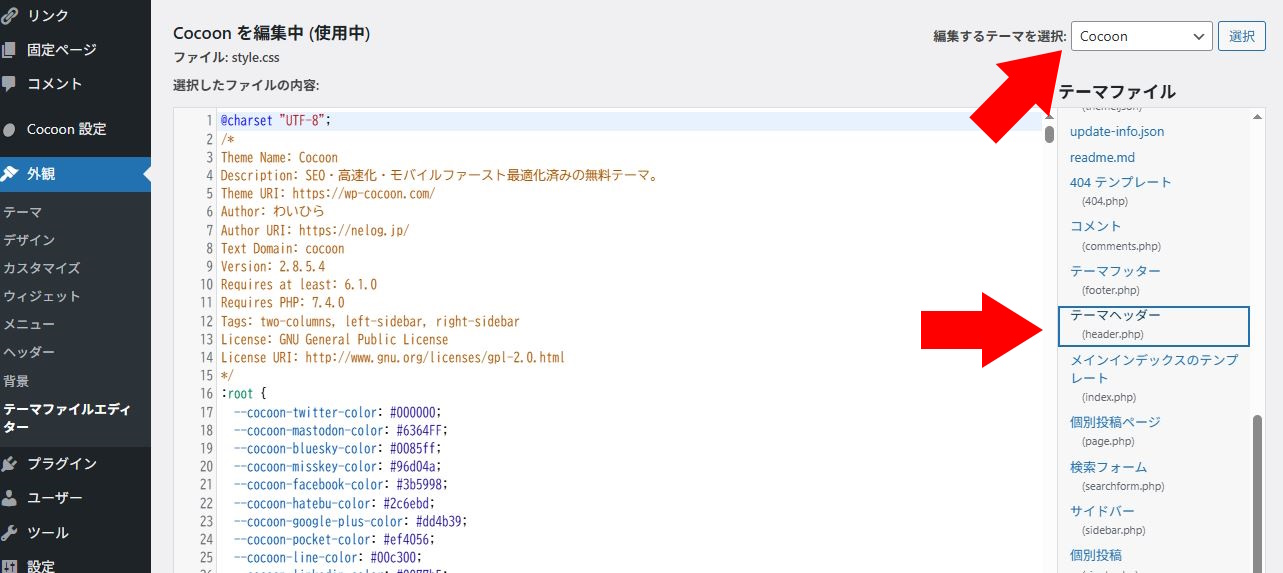Click the Requires PHP: 7.4.0 line
Screen dimensions: 1283x573
pyautogui.click(x=282, y=303)
